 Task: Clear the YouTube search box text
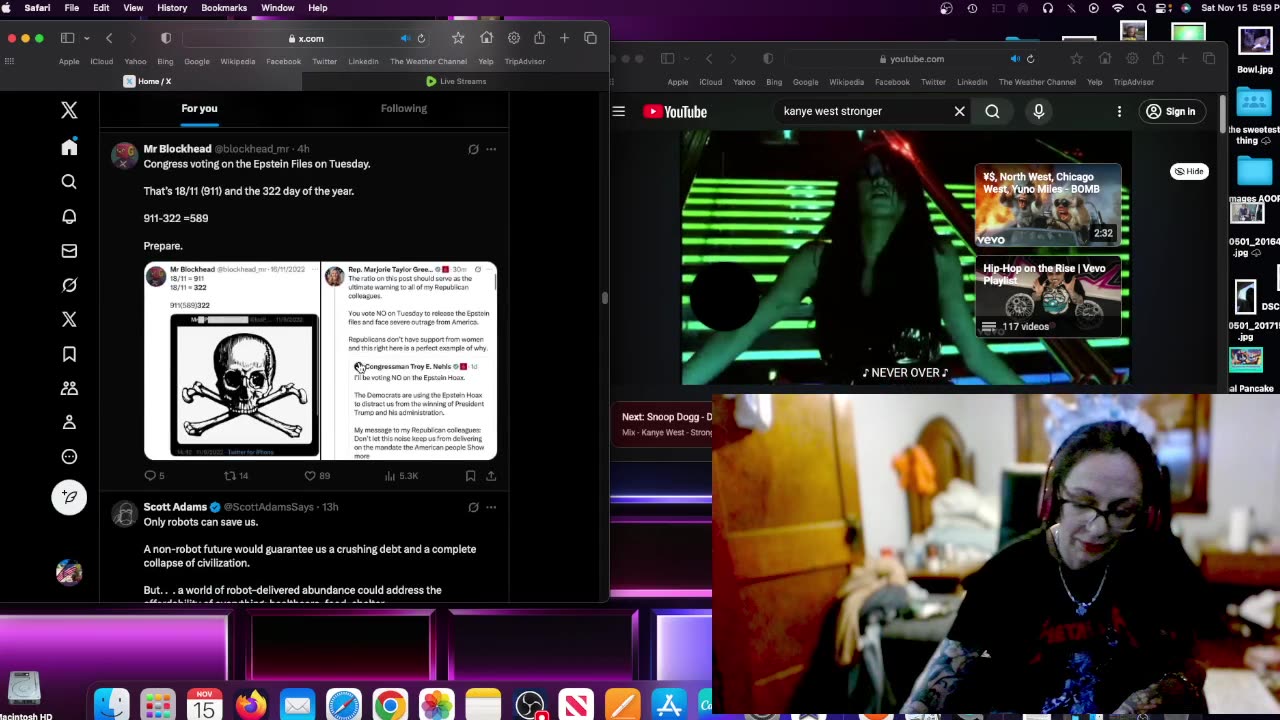tap(959, 112)
